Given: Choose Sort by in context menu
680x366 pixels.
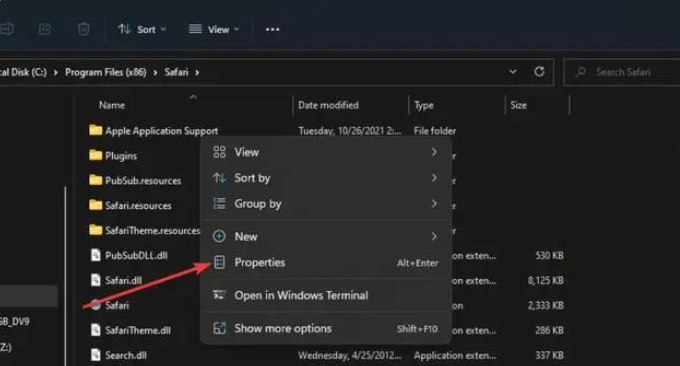Looking at the screenshot, I should click(x=325, y=178).
